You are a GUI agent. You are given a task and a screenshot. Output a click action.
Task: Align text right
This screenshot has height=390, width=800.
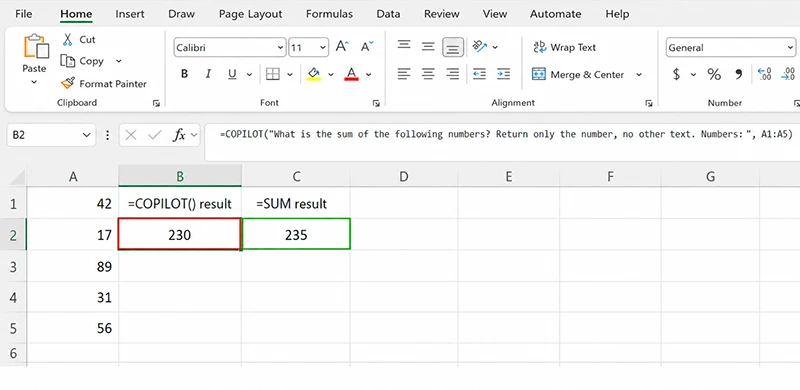pos(453,75)
